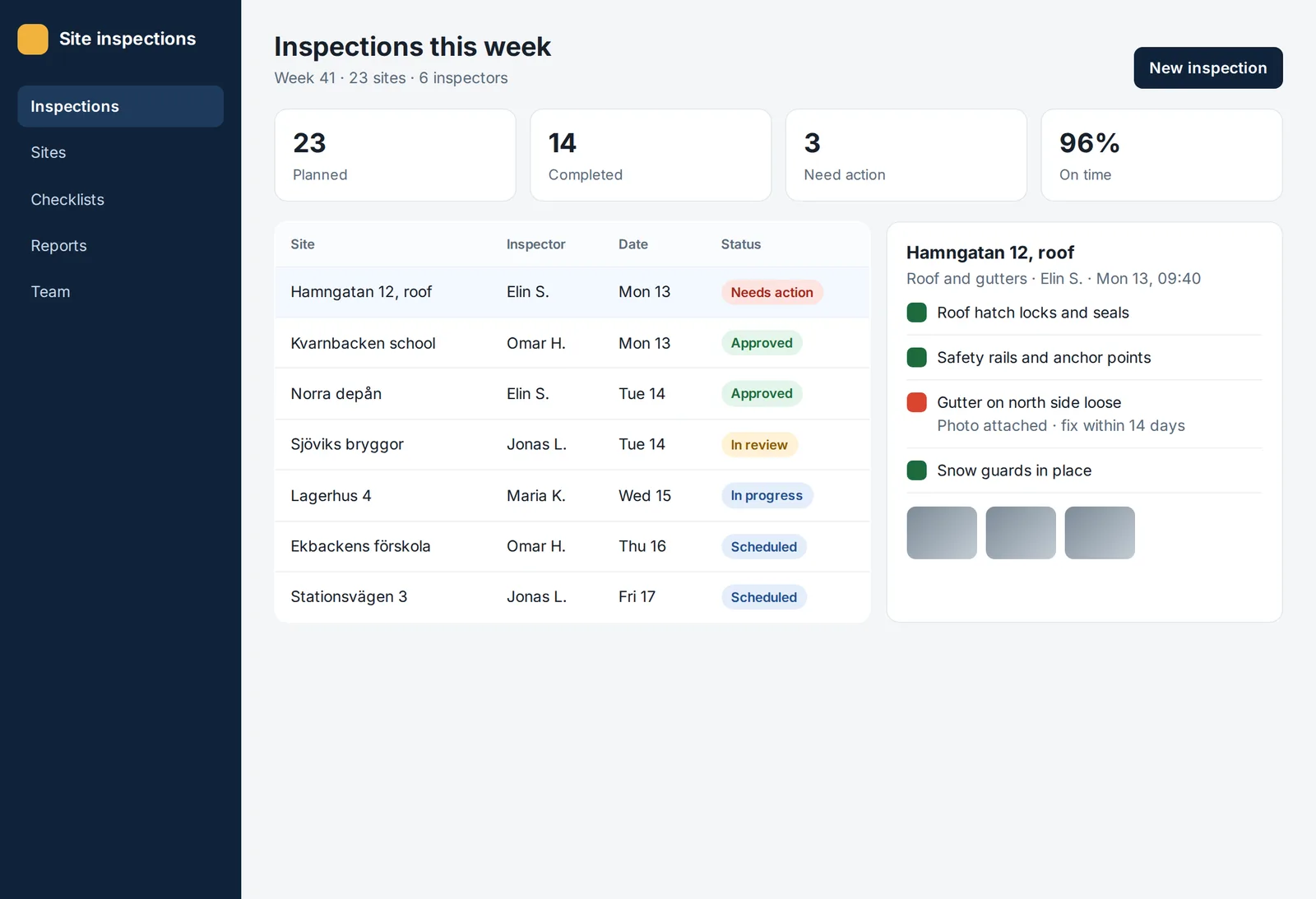1316x899 pixels.
Task: Click the green indicator for Snow guards
Action: point(916,470)
